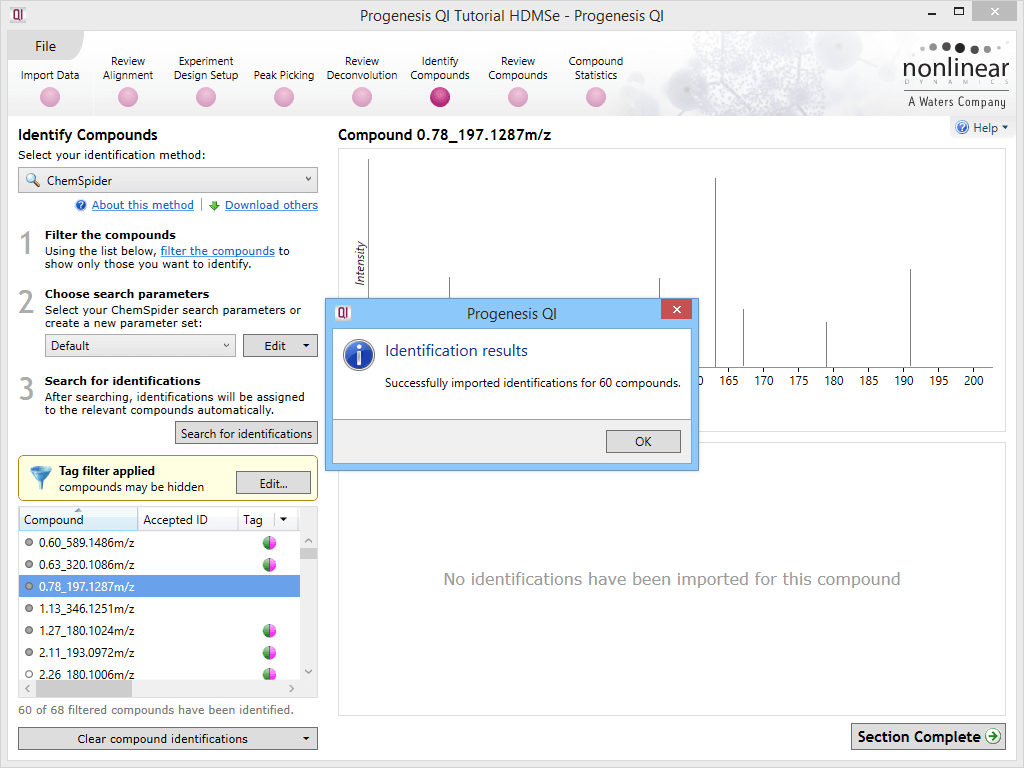
Task: Click OK in the Identification results dialog
Action: [643, 441]
